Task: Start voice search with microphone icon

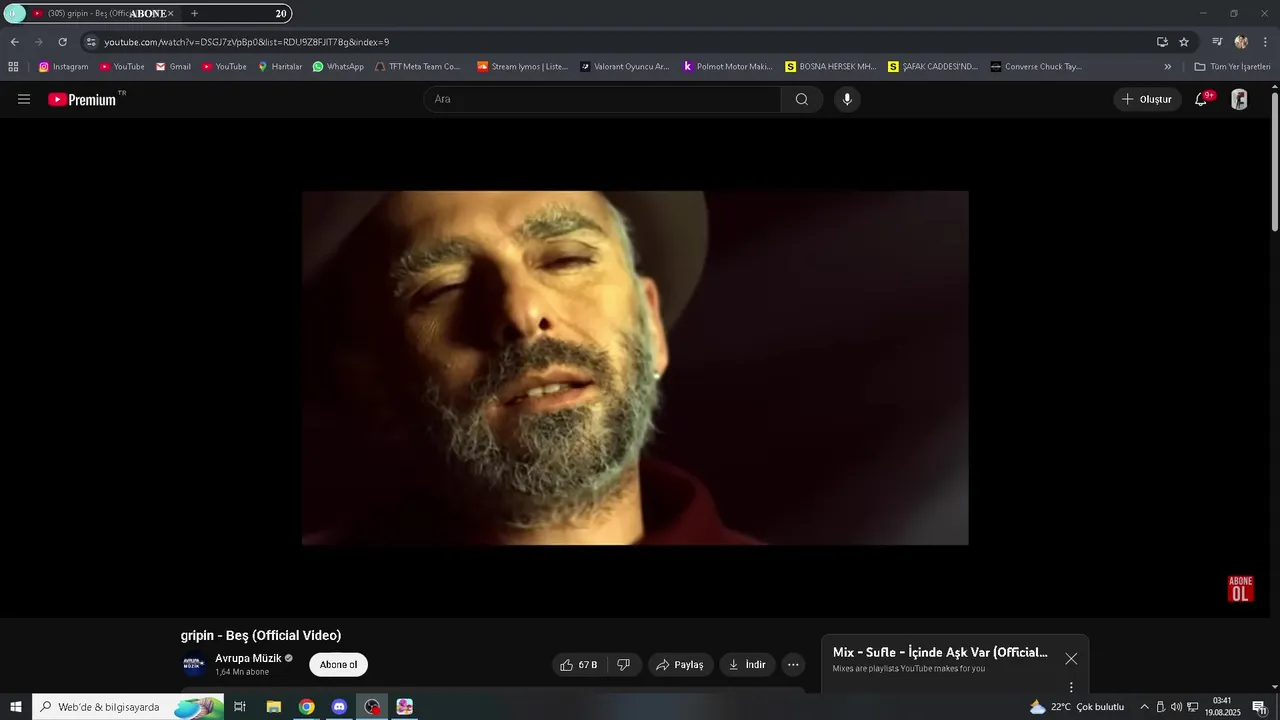Action: 847,99
